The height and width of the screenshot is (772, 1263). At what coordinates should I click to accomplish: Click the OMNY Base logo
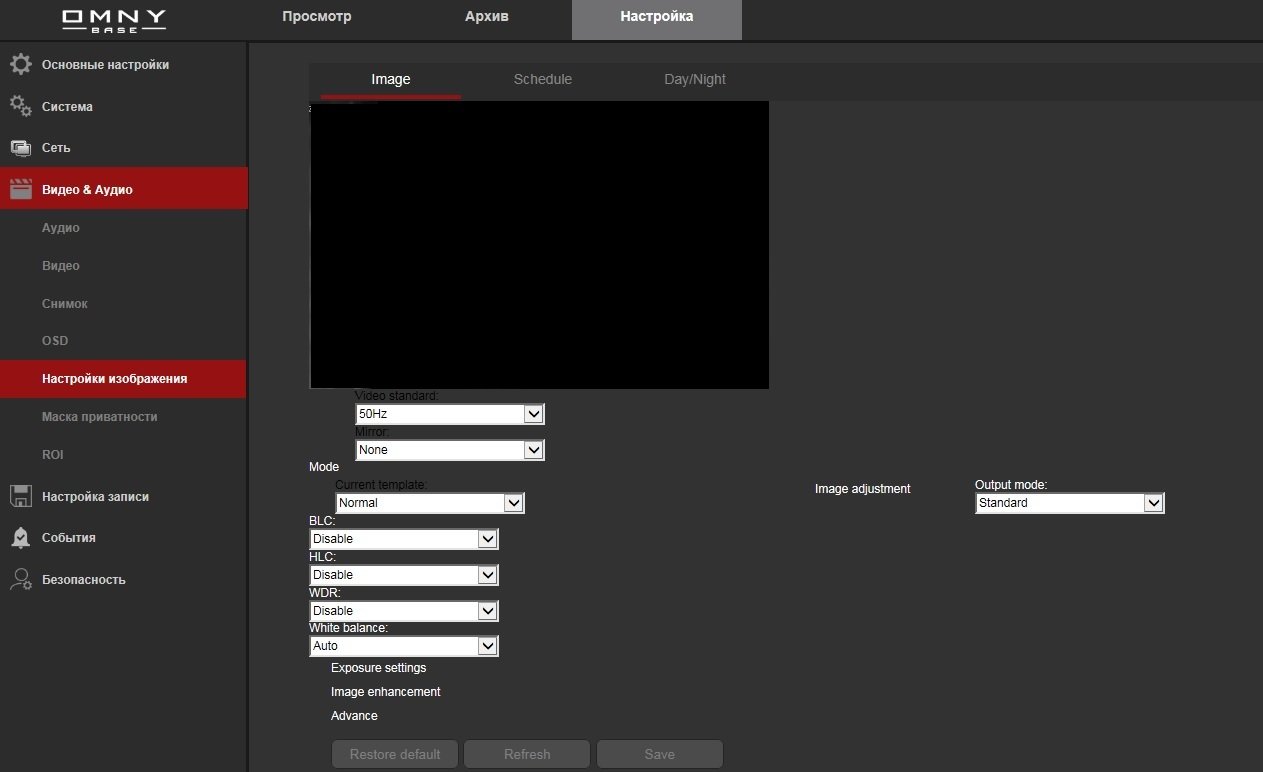point(114,20)
